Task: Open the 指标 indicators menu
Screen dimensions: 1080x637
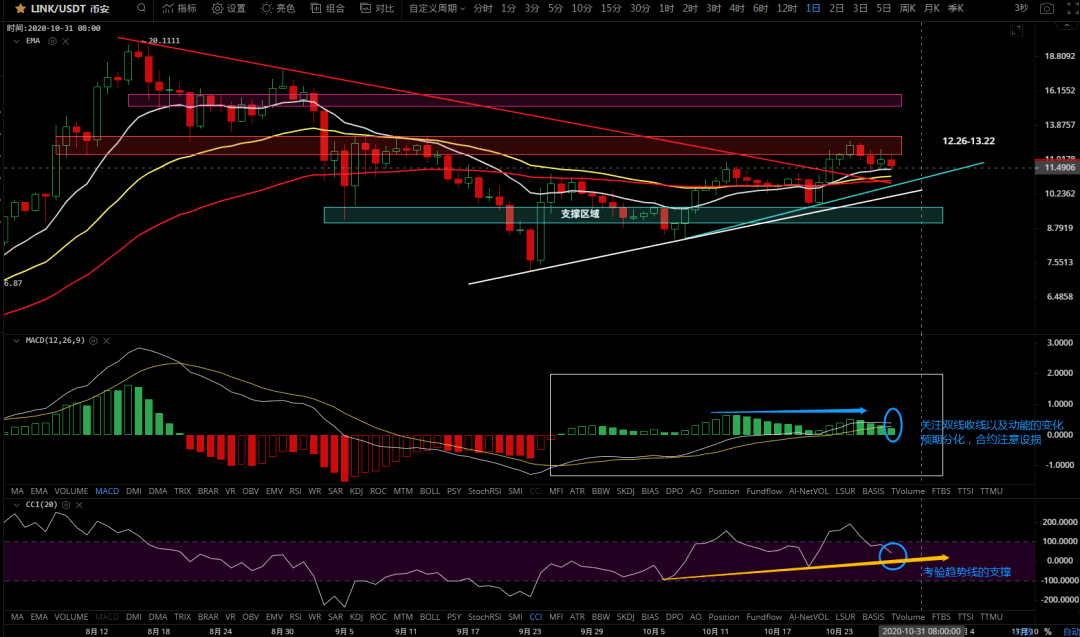Action: (x=179, y=8)
